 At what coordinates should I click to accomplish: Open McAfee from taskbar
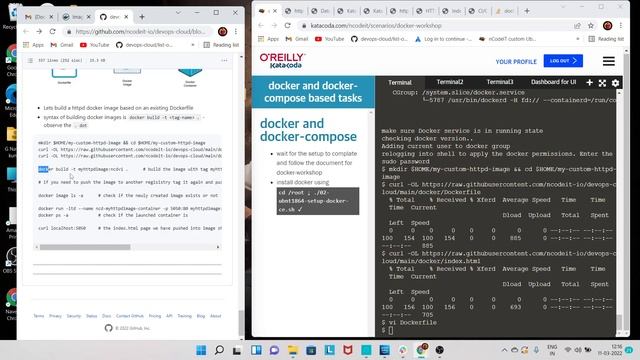[x=348, y=350]
